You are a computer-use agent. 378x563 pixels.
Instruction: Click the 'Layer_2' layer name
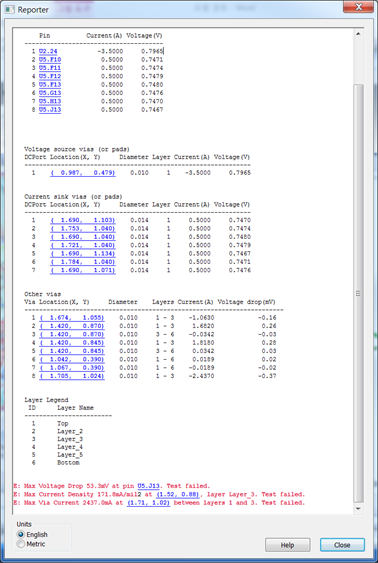(x=70, y=431)
